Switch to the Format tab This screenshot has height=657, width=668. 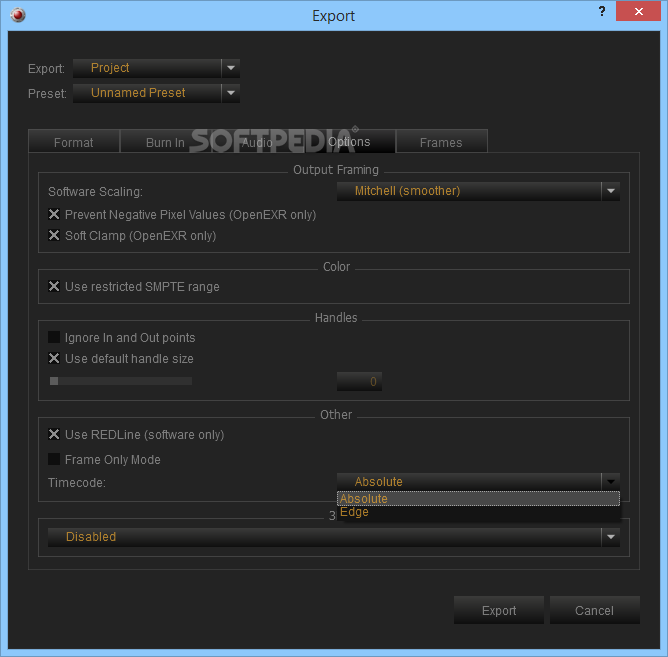(x=74, y=142)
